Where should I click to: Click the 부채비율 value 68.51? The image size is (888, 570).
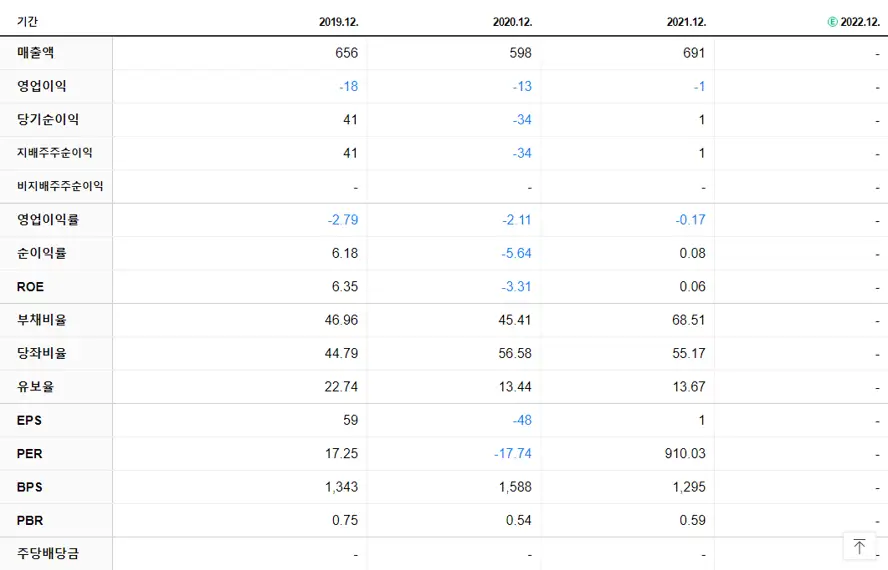coord(689,321)
